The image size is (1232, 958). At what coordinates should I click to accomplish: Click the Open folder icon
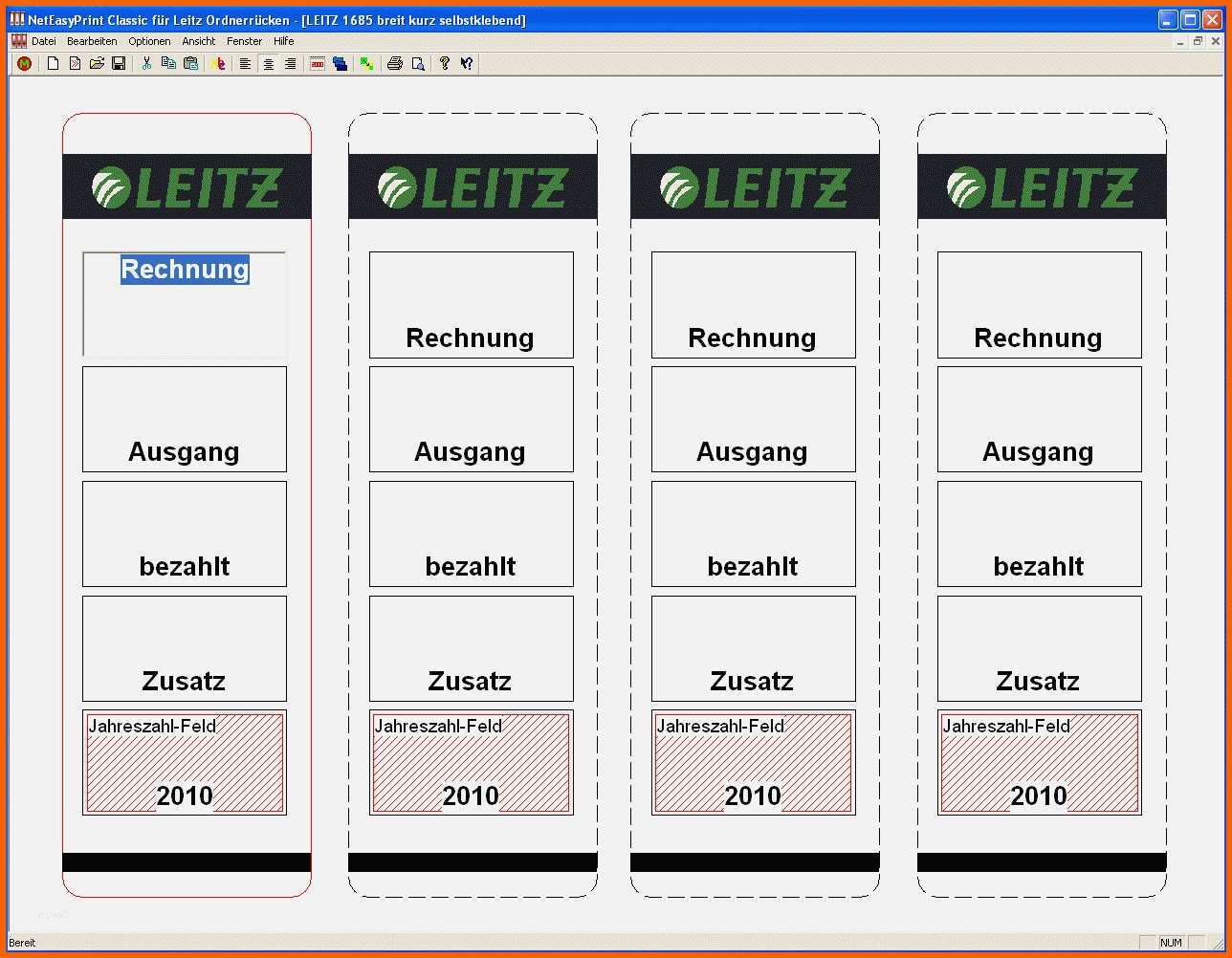point(97,64)
